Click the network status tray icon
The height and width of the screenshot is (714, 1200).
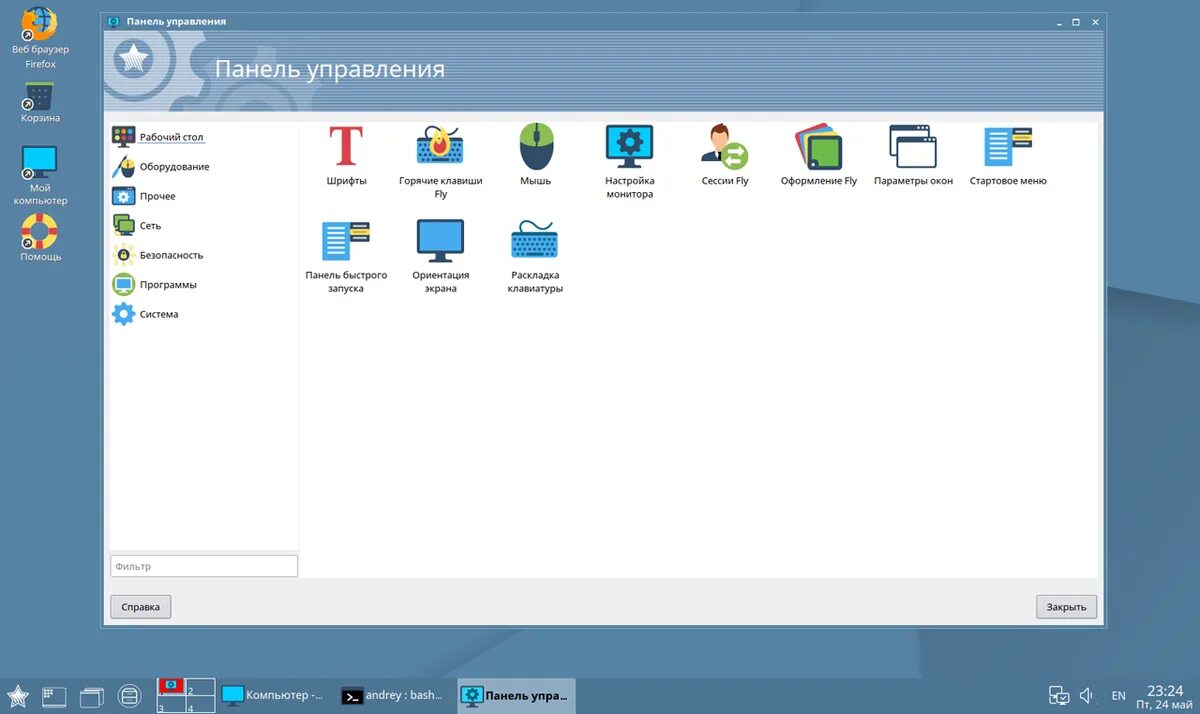coord(1059,695)
